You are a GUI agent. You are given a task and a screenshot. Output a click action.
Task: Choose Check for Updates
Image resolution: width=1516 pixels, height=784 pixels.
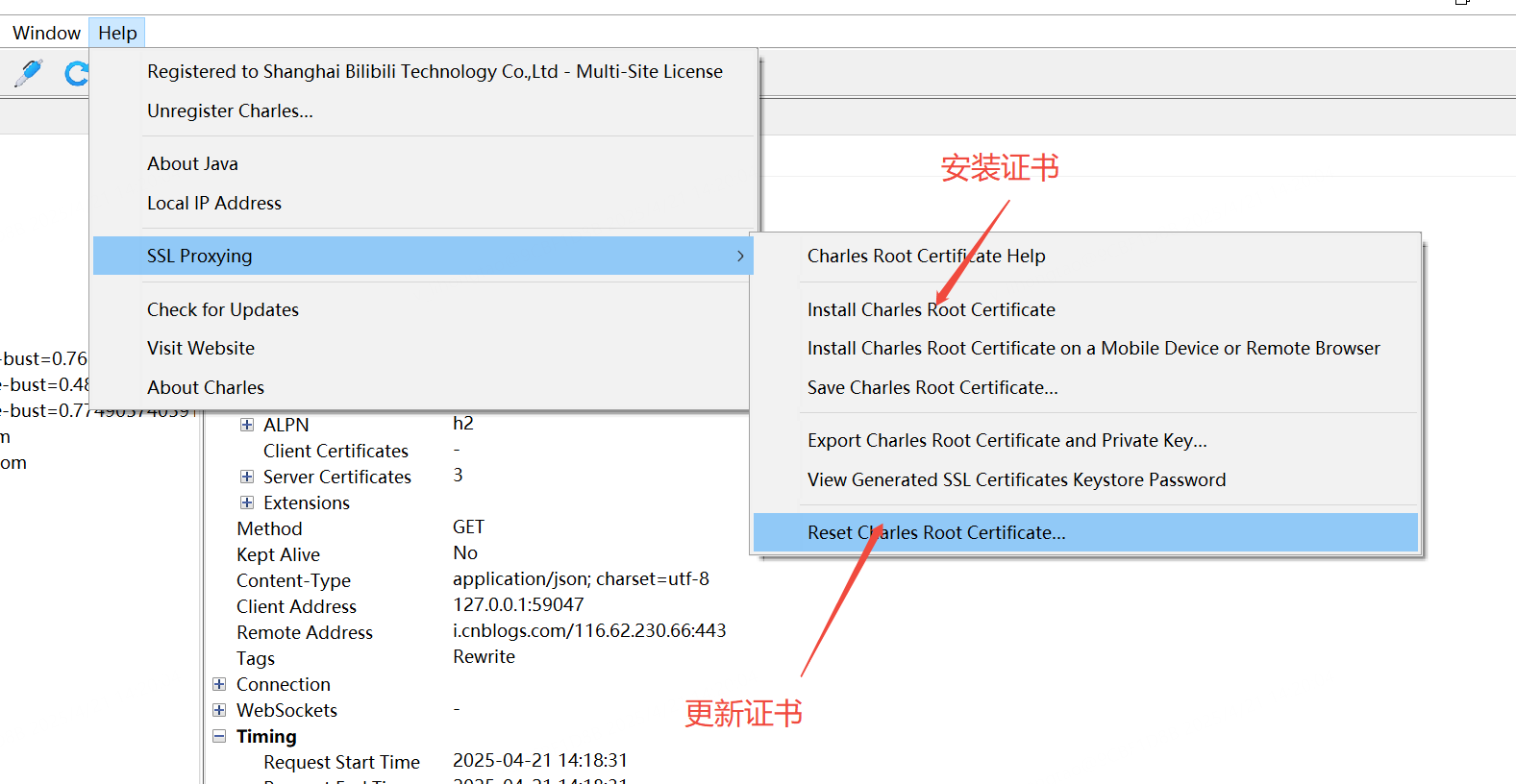pyautogui.click(x=223, y=309)
